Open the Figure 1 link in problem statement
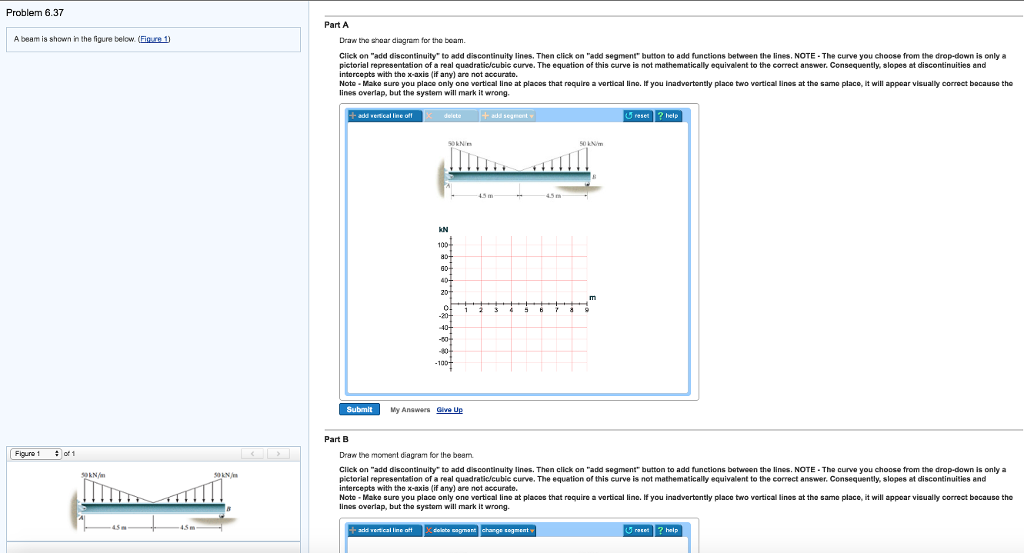This screenshot has width=1024, height=553. [154, 39]
